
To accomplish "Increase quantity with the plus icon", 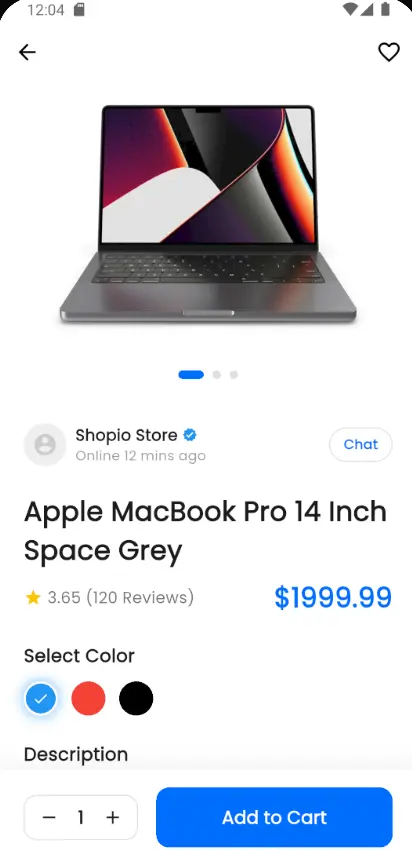I will point(112,817).
